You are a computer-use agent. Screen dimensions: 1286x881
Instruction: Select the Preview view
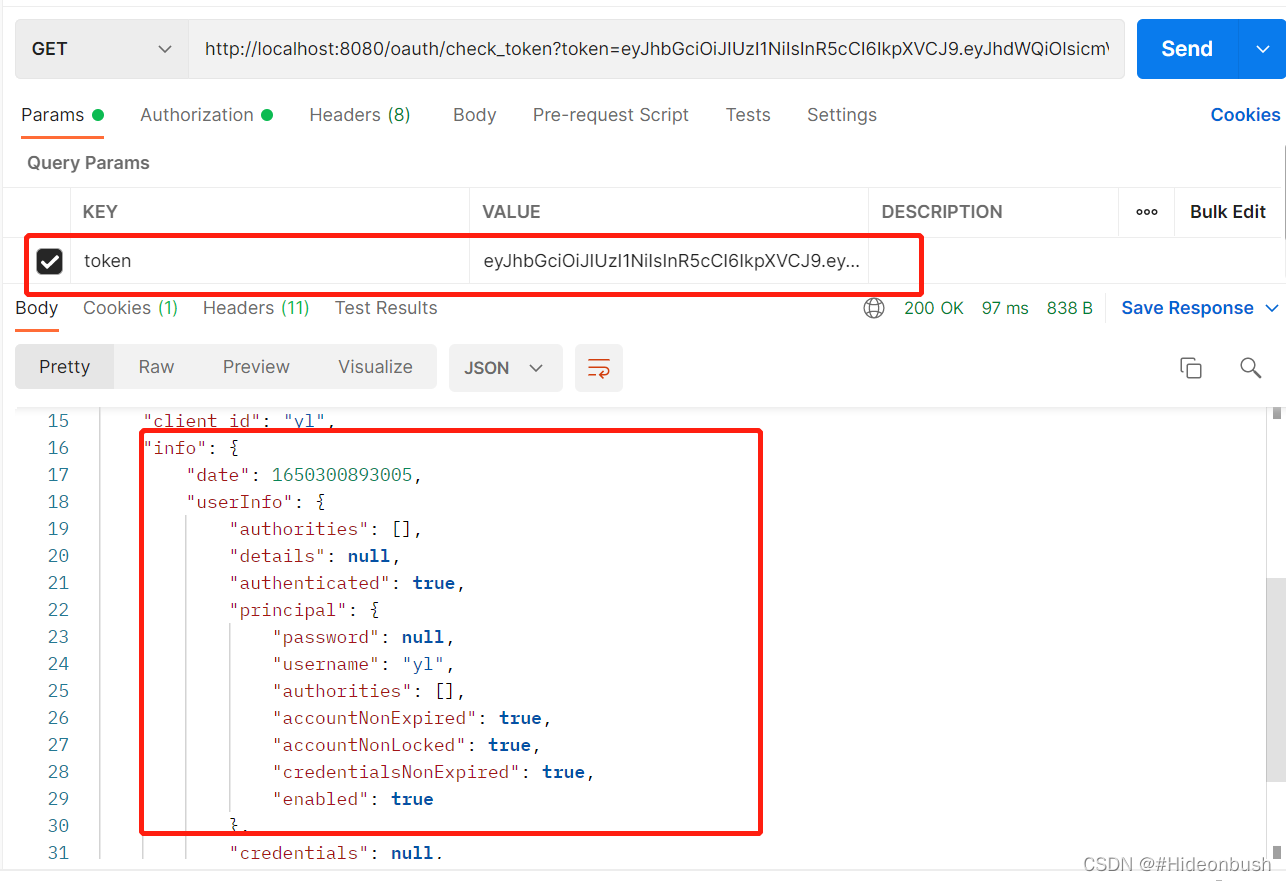click(x=256, y=367)
